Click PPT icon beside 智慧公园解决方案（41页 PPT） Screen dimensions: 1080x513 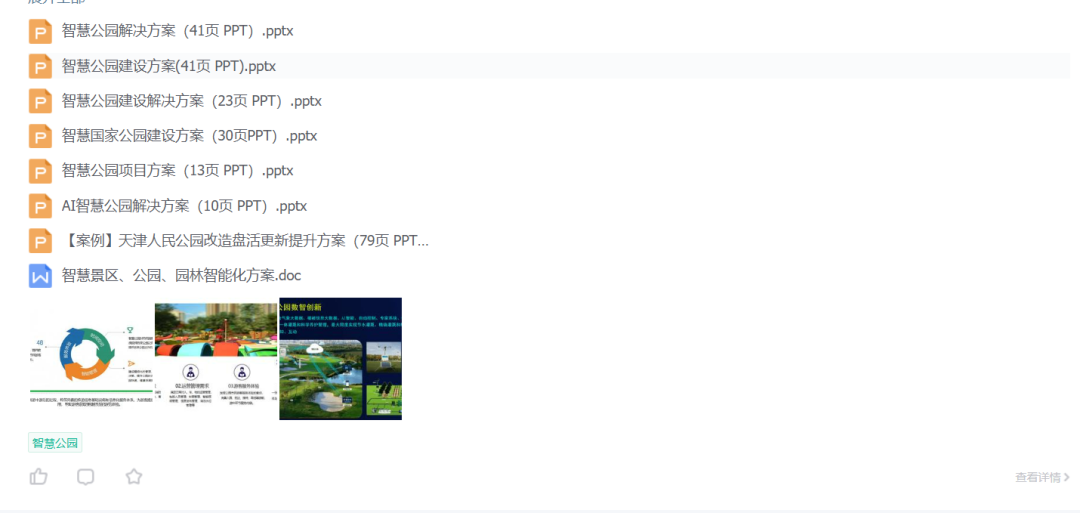tap(40, 31)
